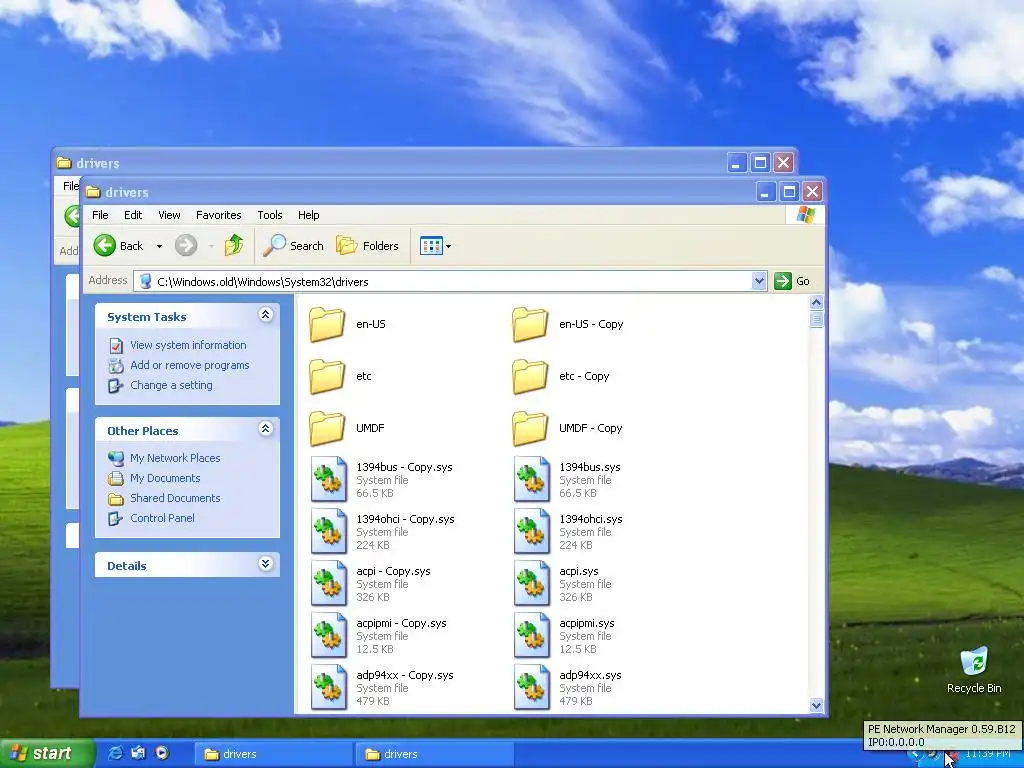Image resolution: width=1024 pixels, height=768 pixels.
Task: Open the Help menu
Action: (308, 215)
